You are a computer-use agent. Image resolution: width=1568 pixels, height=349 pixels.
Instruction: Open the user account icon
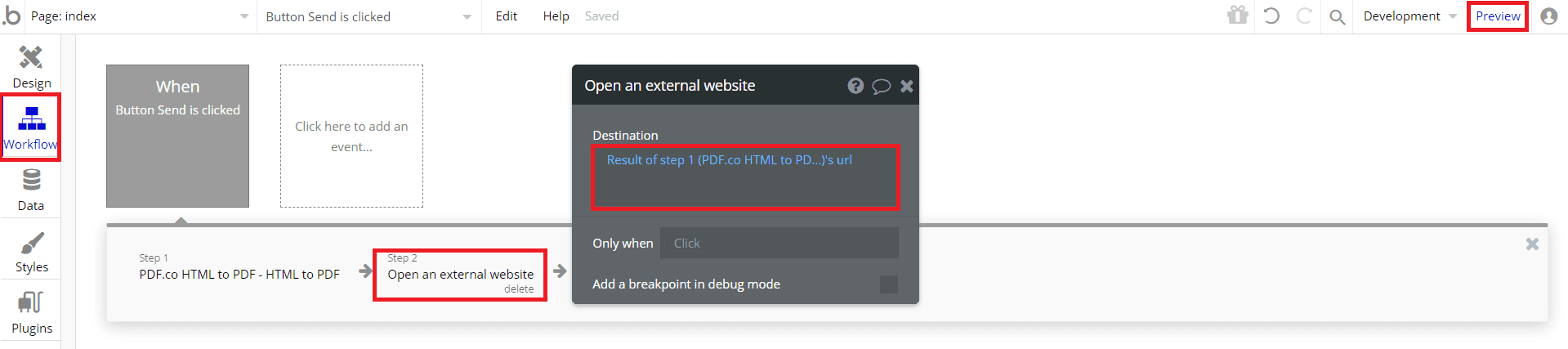(1548, 16)
